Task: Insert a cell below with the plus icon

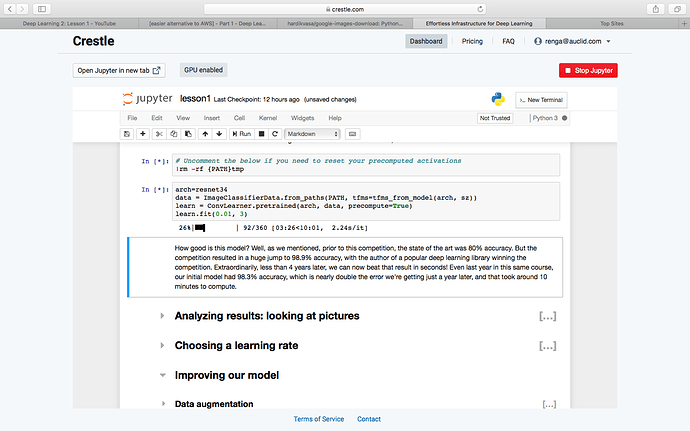Action: (143, 133)
